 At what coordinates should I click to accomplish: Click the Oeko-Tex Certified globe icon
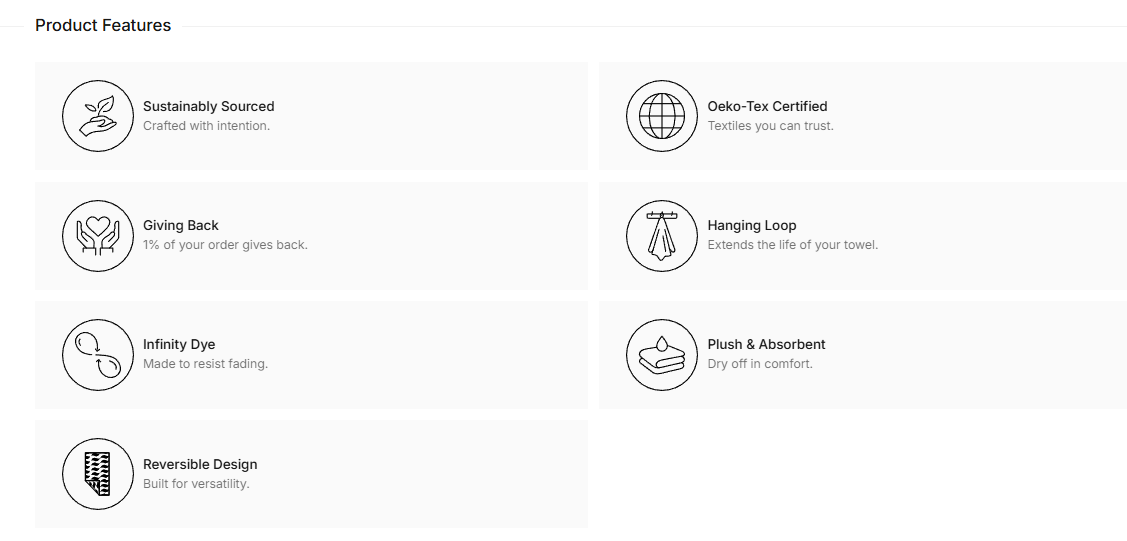[x=662, y=116]
